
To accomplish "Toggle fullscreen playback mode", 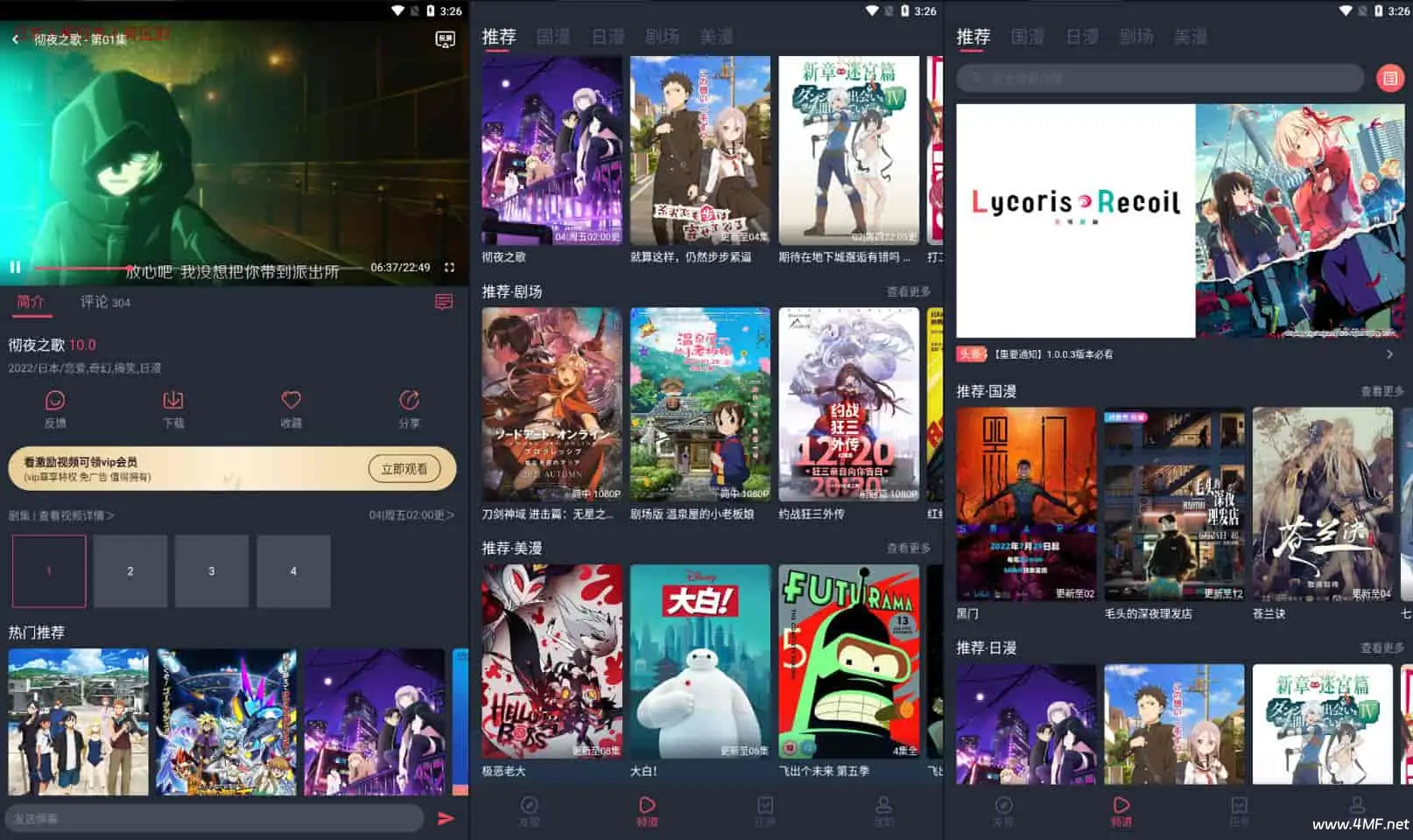I will coord(449,268).
